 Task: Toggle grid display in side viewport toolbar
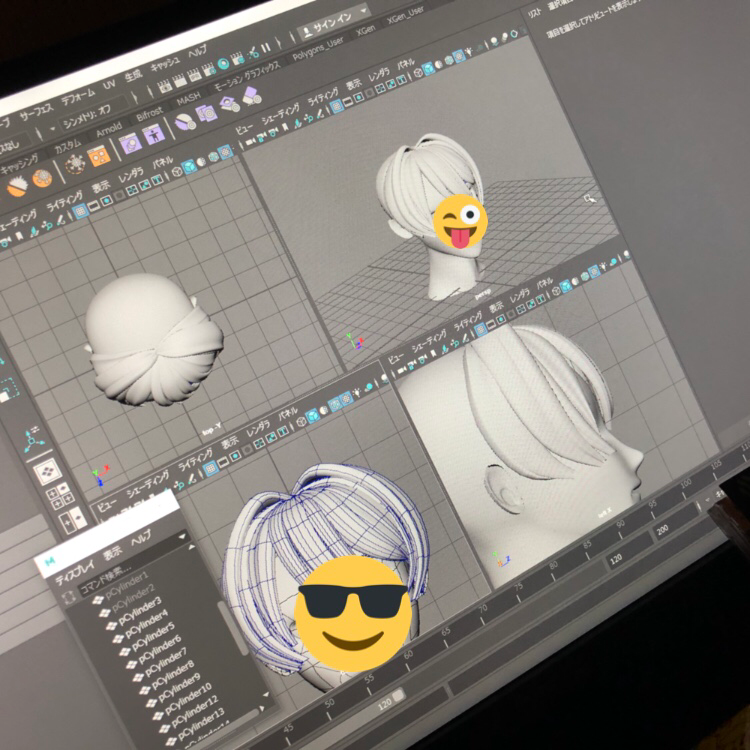point(480,328)
